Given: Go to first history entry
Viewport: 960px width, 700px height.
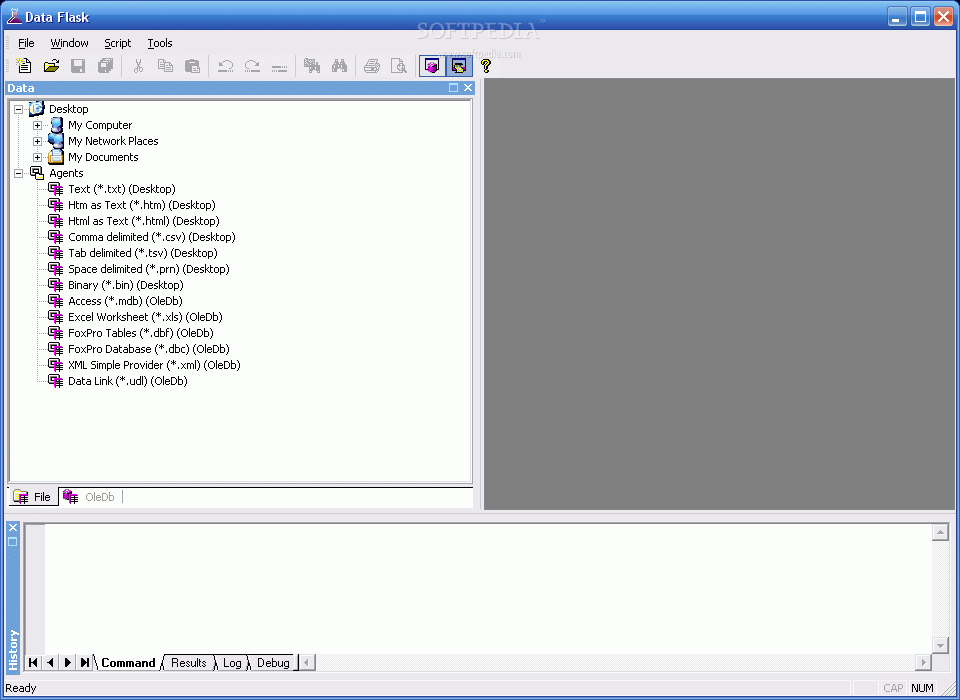Looking at the screenshot, I should tap(33, 662).
